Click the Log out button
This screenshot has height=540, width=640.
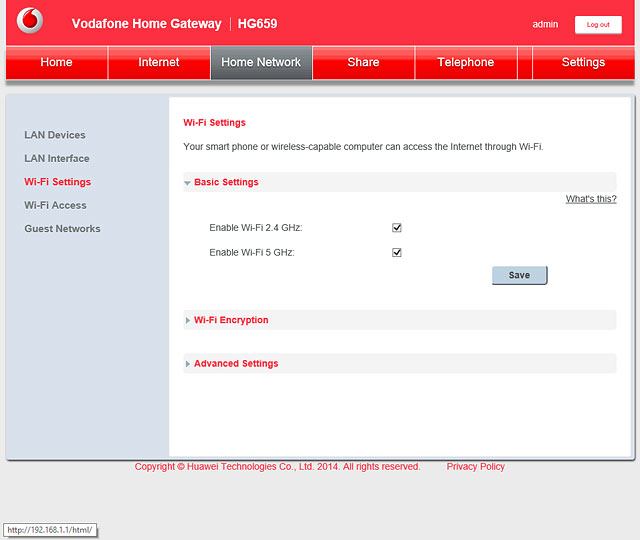[x=598, y=25]
